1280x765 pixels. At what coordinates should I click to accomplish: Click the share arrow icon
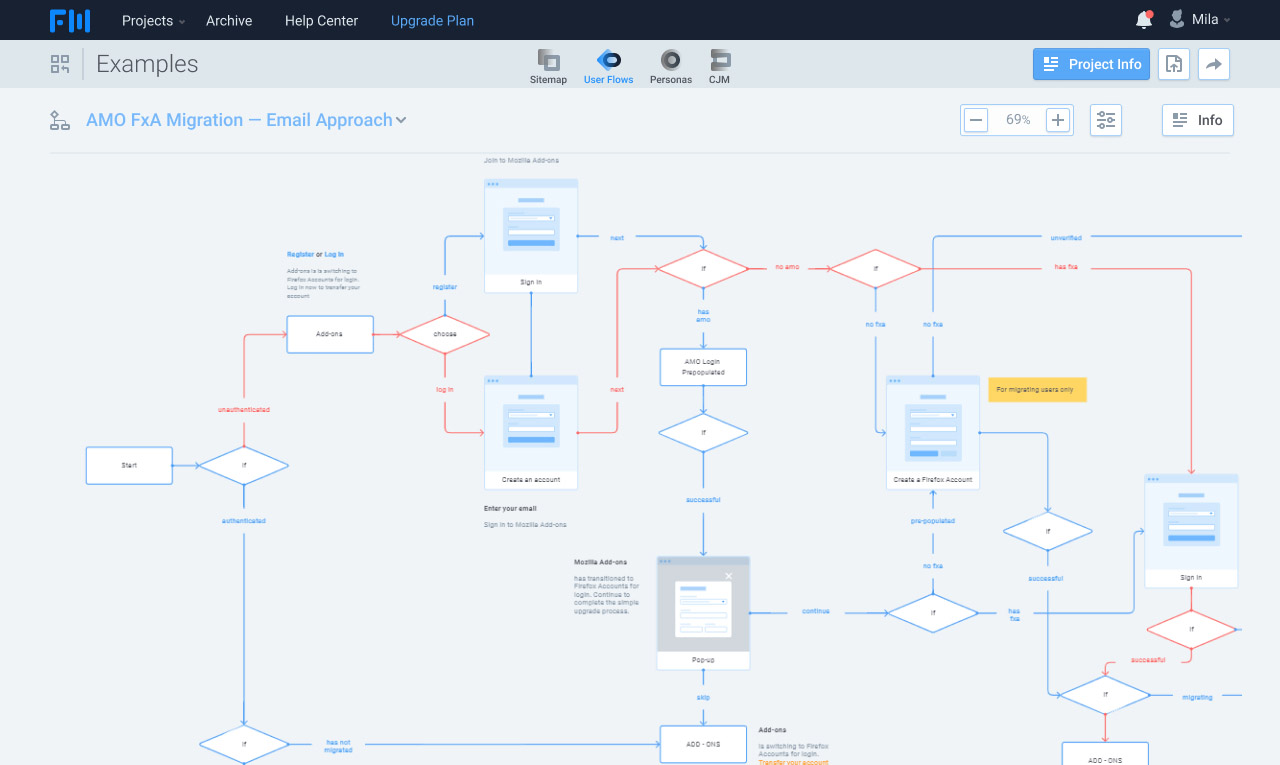[x=1214, y=64]
